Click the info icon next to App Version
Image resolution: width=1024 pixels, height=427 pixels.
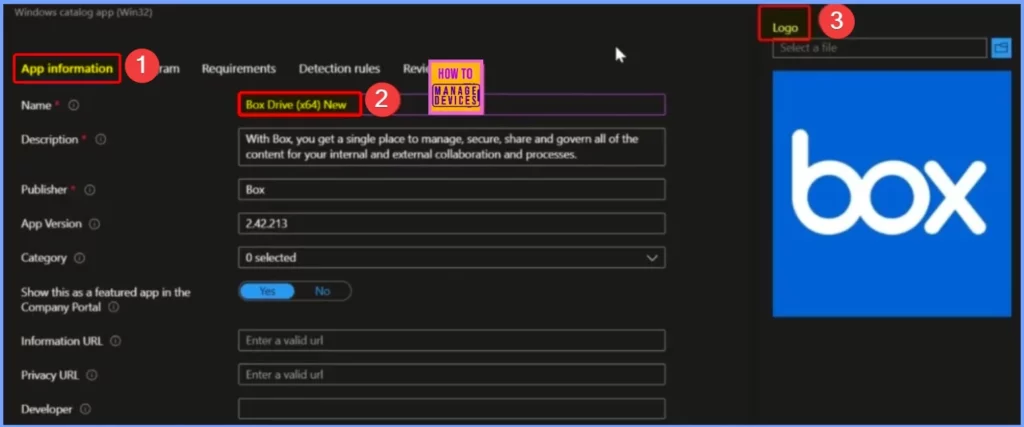[x=94, y=224]
